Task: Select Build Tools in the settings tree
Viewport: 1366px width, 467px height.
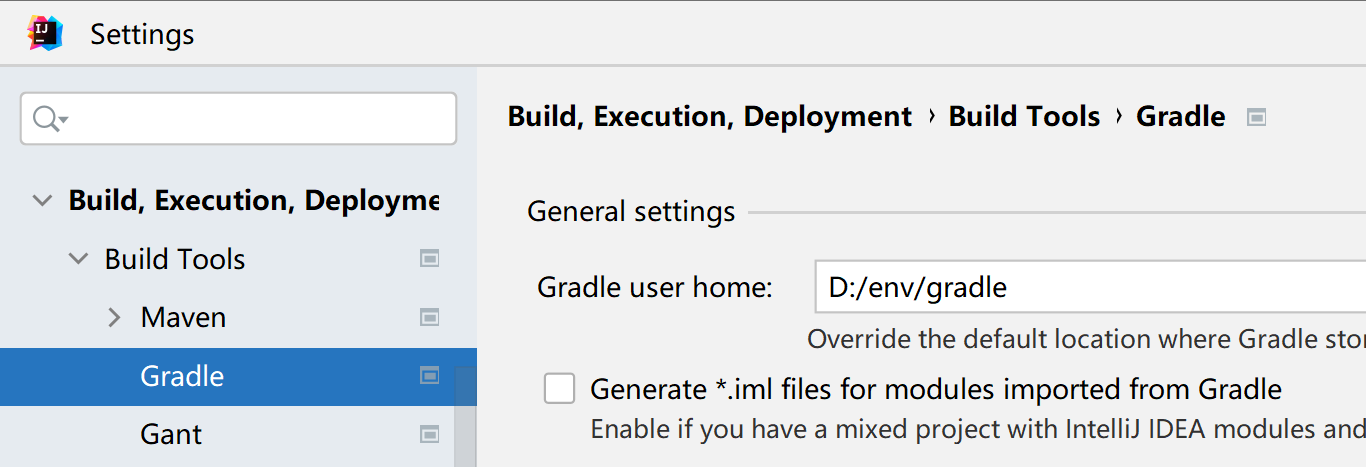Action: click(x=238, y=259)
